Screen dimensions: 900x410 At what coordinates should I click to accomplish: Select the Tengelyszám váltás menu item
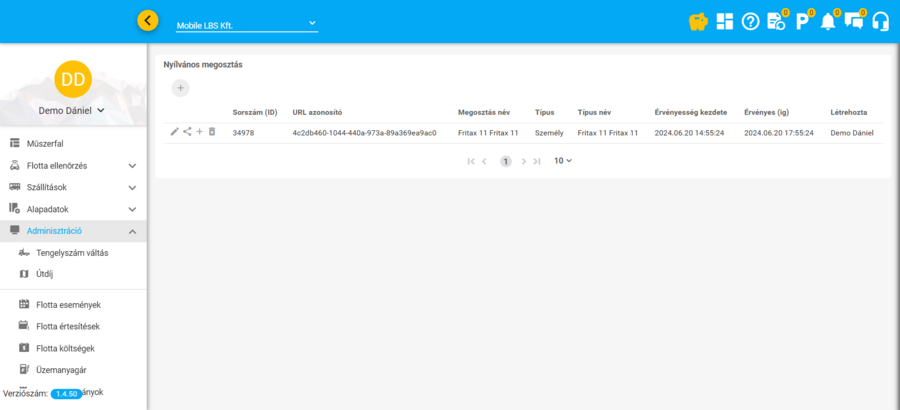[72, 253]
